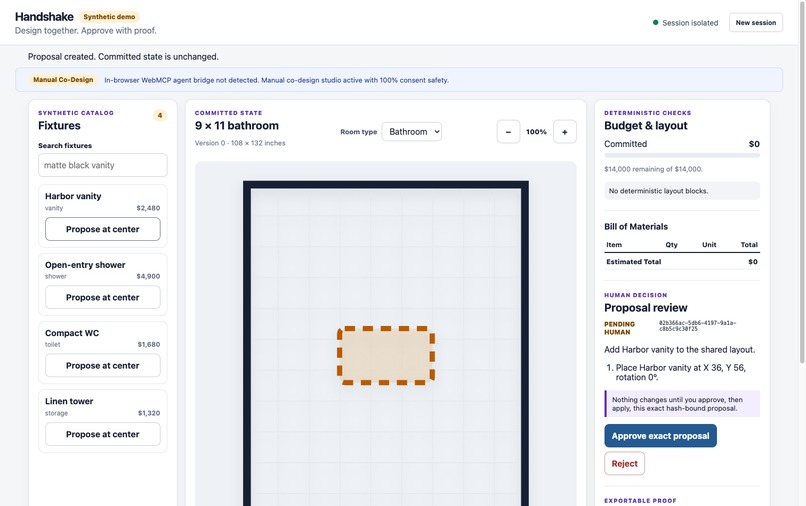Click '$14,000 remaining of $14,000.' text
The width and height of the screenshot is (806, 506).
pos(653,169)
